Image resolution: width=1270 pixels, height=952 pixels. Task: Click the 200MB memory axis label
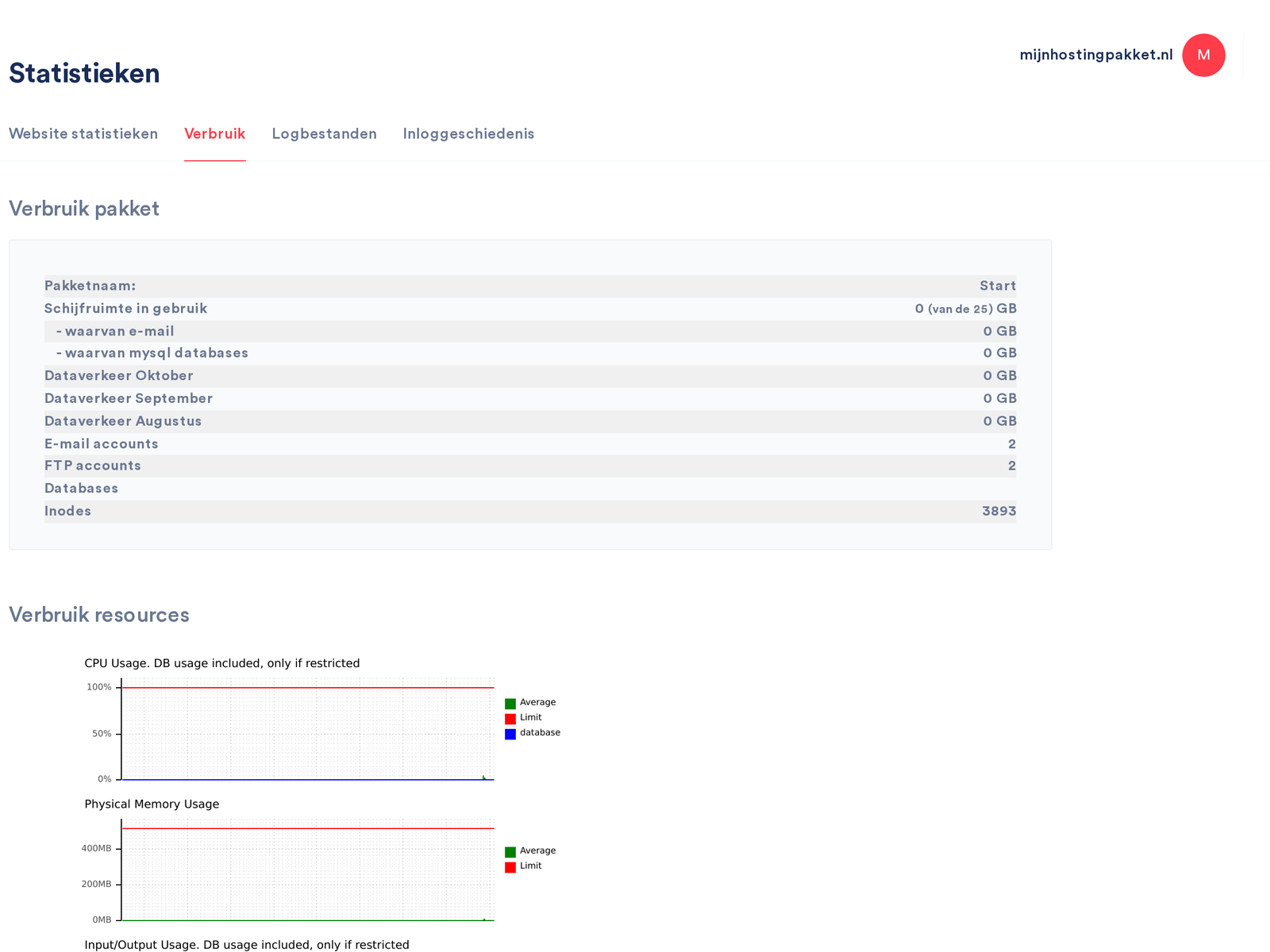pos(96,885)
